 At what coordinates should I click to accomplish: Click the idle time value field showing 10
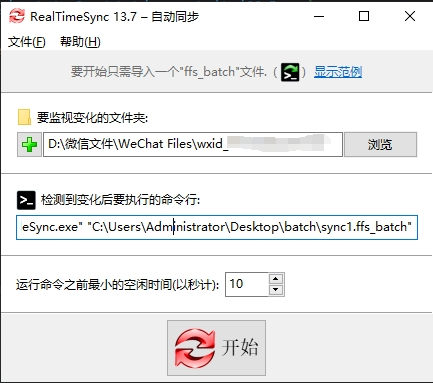point(247,284)
